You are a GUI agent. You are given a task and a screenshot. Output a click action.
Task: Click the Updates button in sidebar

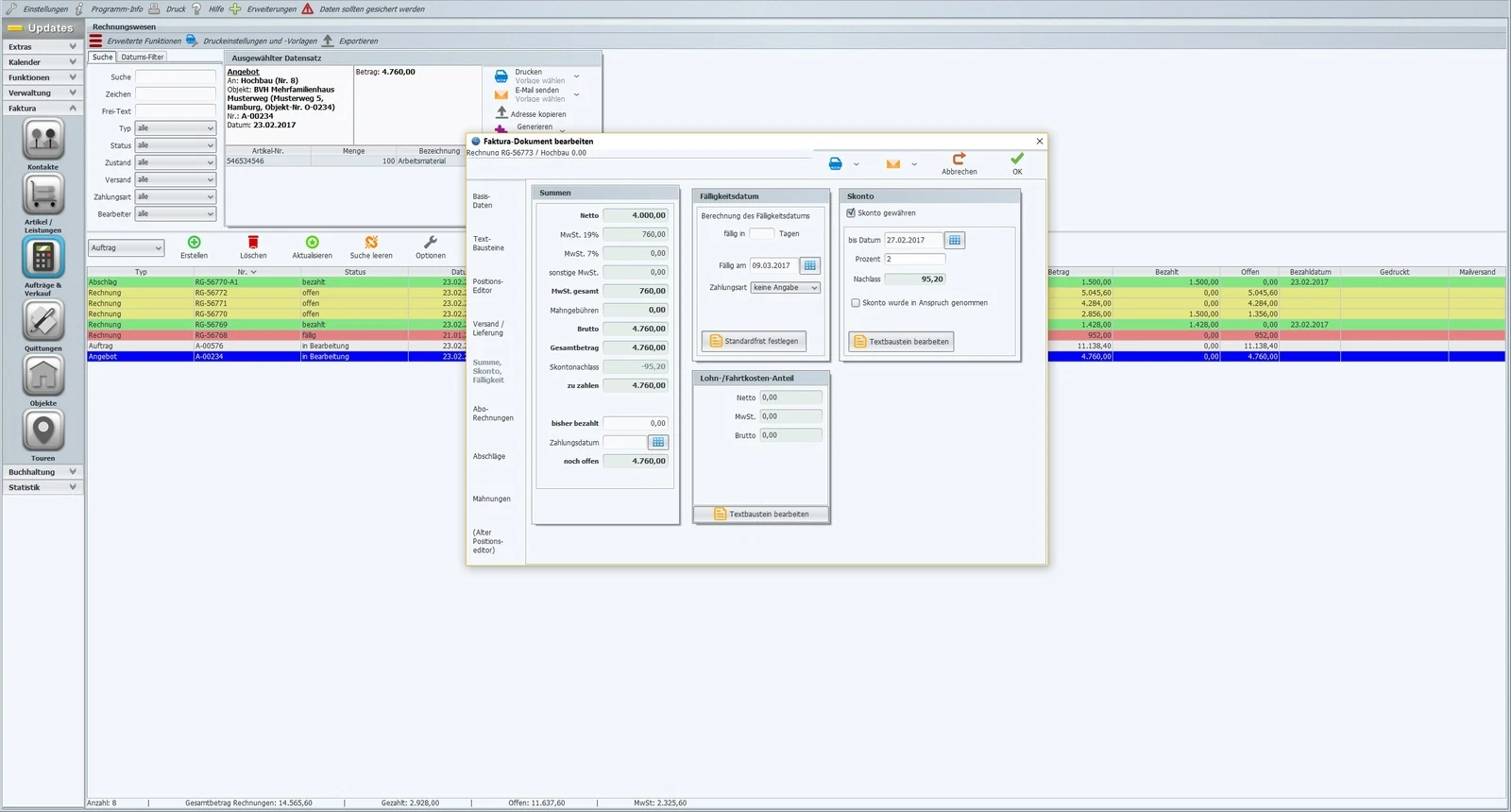[42, 27]
